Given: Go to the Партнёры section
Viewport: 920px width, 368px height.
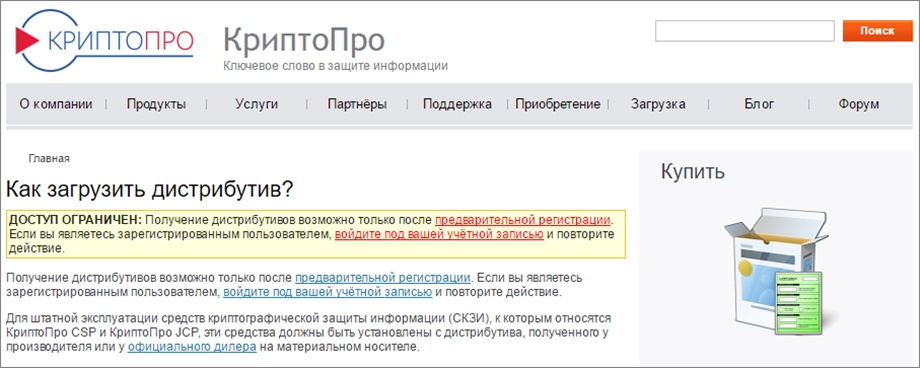Looking at the screenshot, I should pyautogui.click(x=357, y=104).
